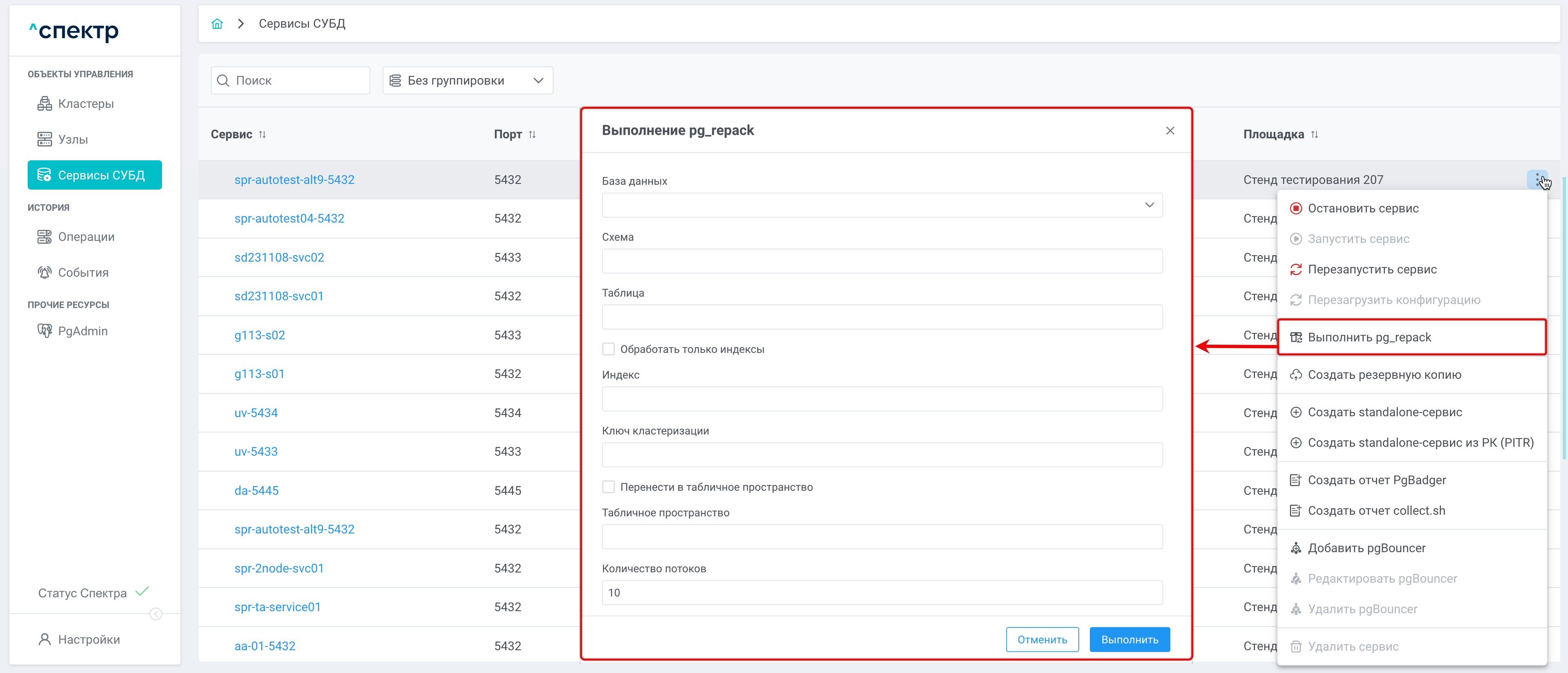
Task: Open the Узлы sidebar item
Action: click(x=72, y=139)
